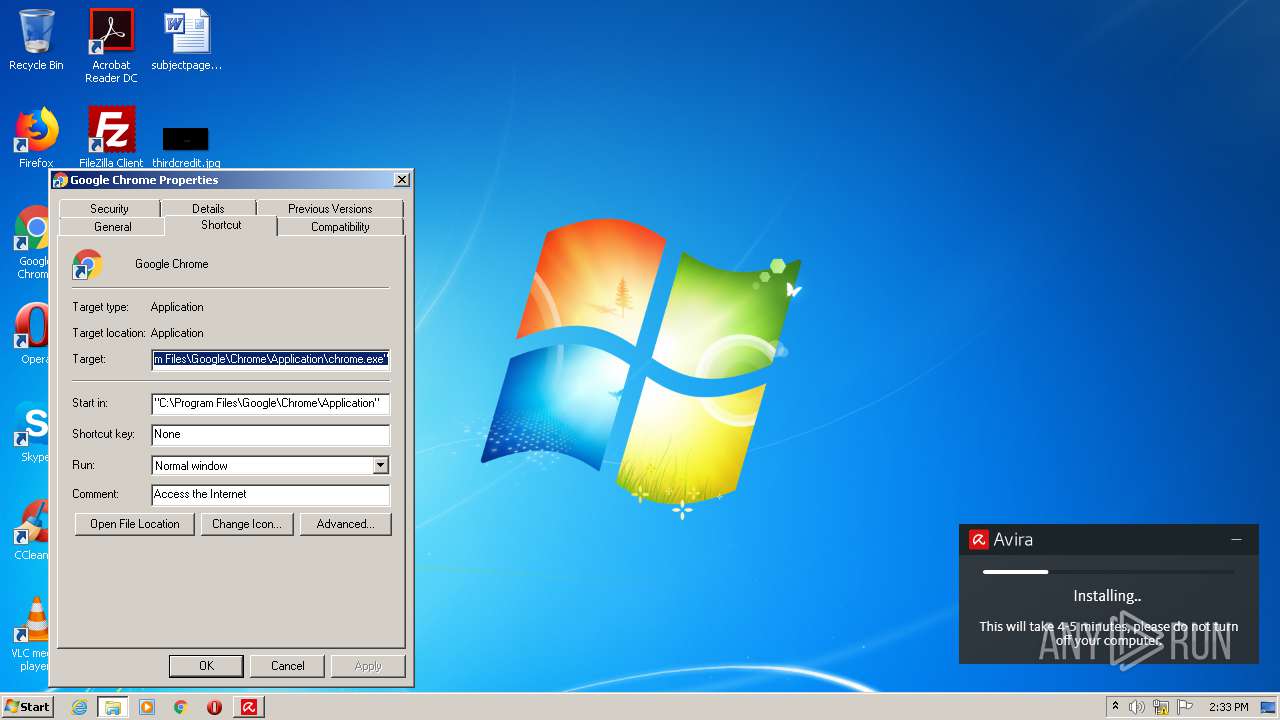
Task: Click the Change Icon button
Action: click(247, 524)
